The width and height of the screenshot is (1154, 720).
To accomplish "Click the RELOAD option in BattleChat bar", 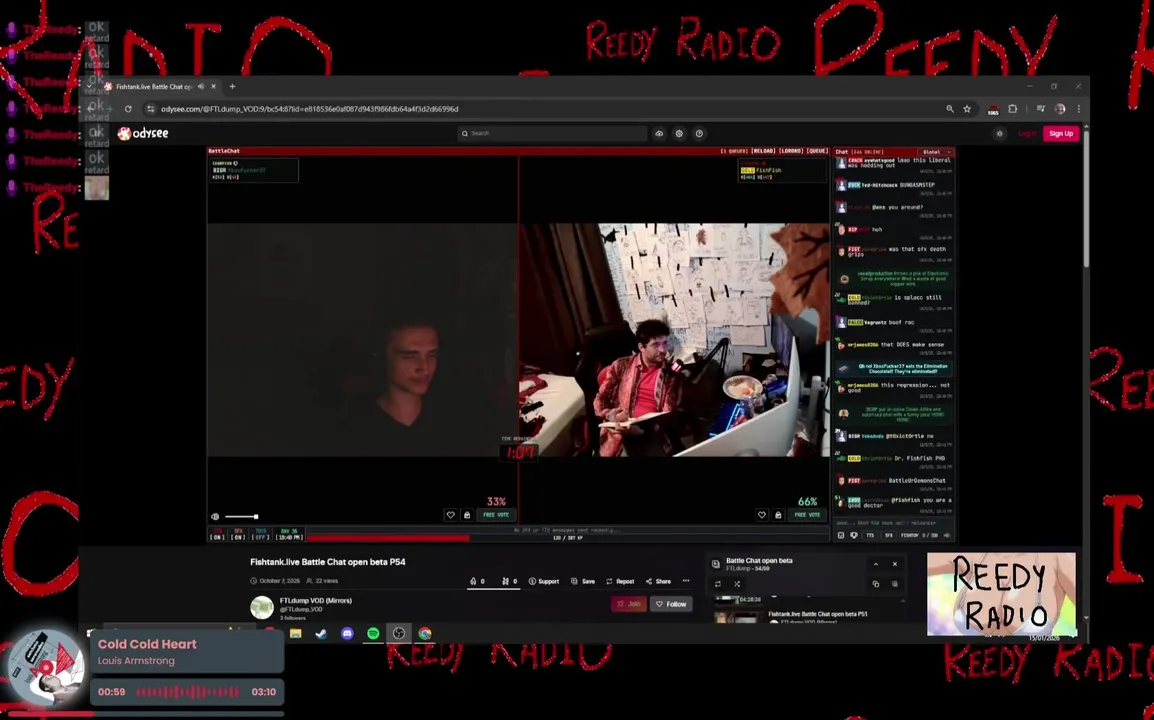I will tap(762, 151).
